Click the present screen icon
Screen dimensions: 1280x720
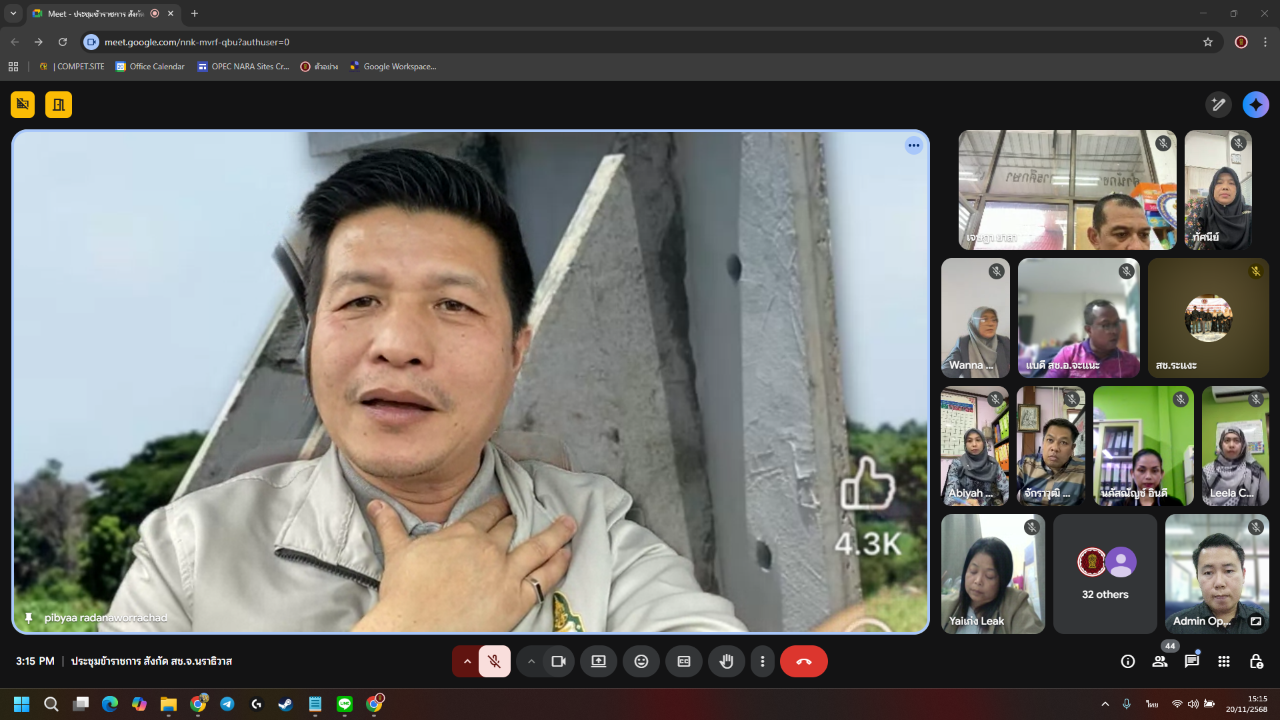click(x=598, y=661)
